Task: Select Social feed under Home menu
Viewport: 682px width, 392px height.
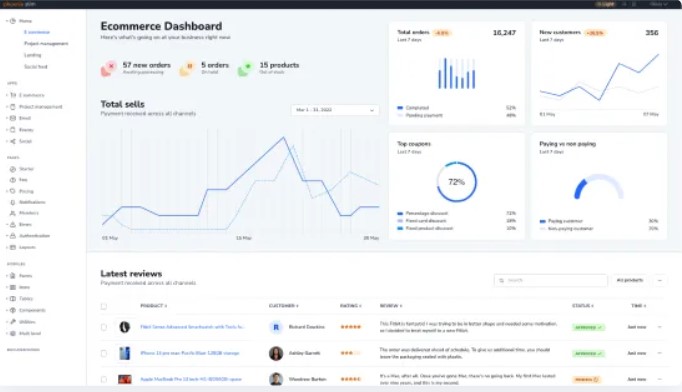Action: click(x=36, y=67)
